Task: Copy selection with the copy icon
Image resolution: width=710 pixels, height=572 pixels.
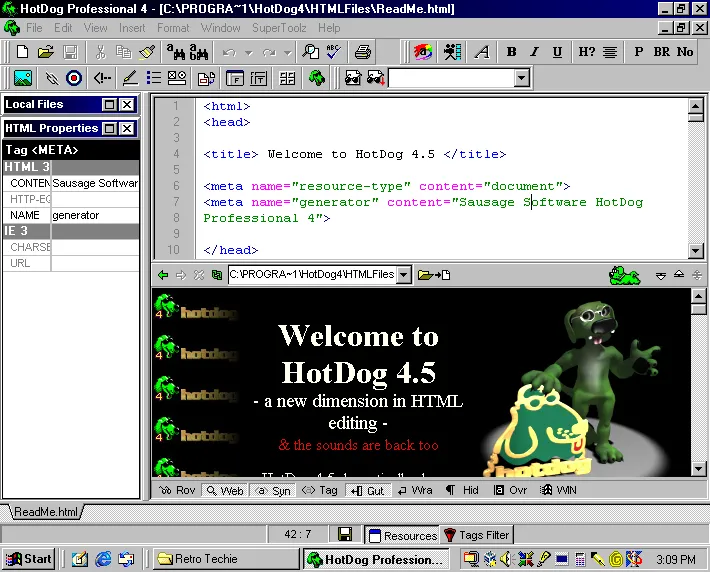Action: click(124, 52)
